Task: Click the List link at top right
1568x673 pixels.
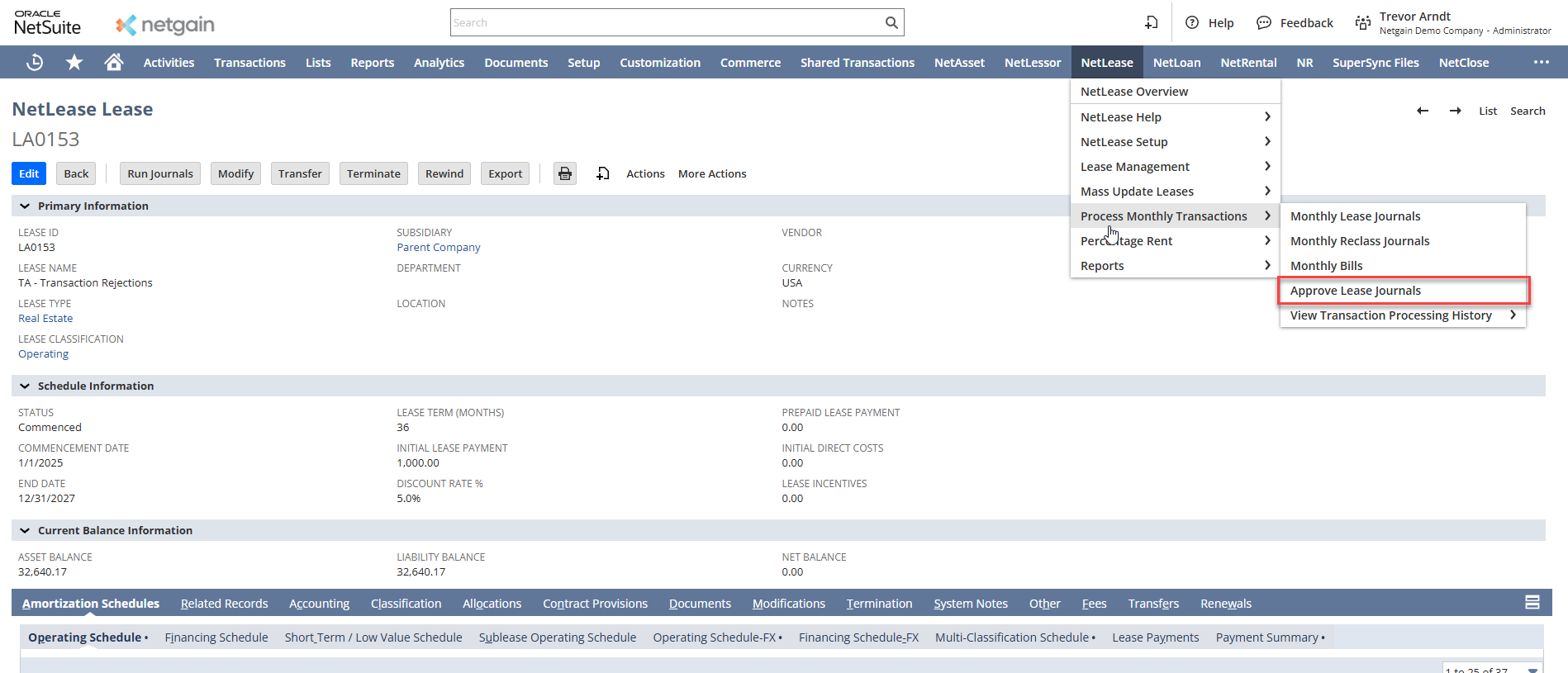Action: 1488,111
